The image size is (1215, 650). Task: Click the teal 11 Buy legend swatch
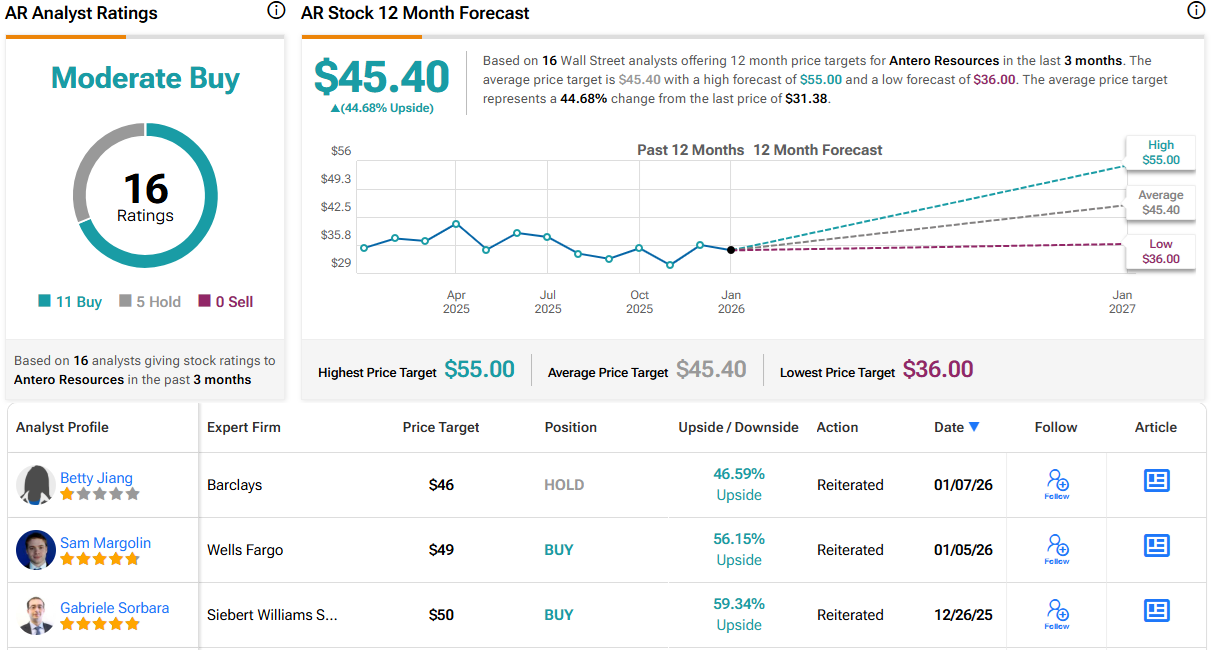click(44, 302)
